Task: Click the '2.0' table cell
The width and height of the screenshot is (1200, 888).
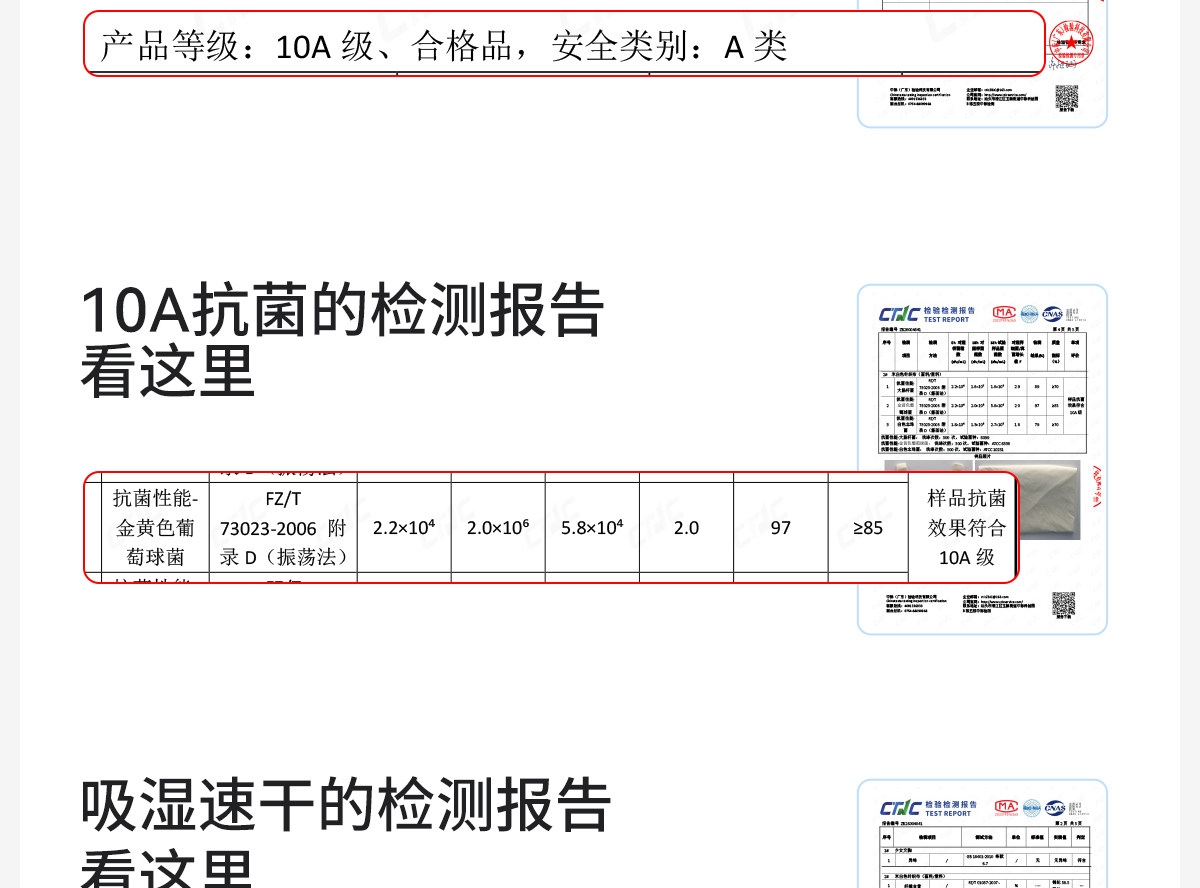Action: pos(686,527)
